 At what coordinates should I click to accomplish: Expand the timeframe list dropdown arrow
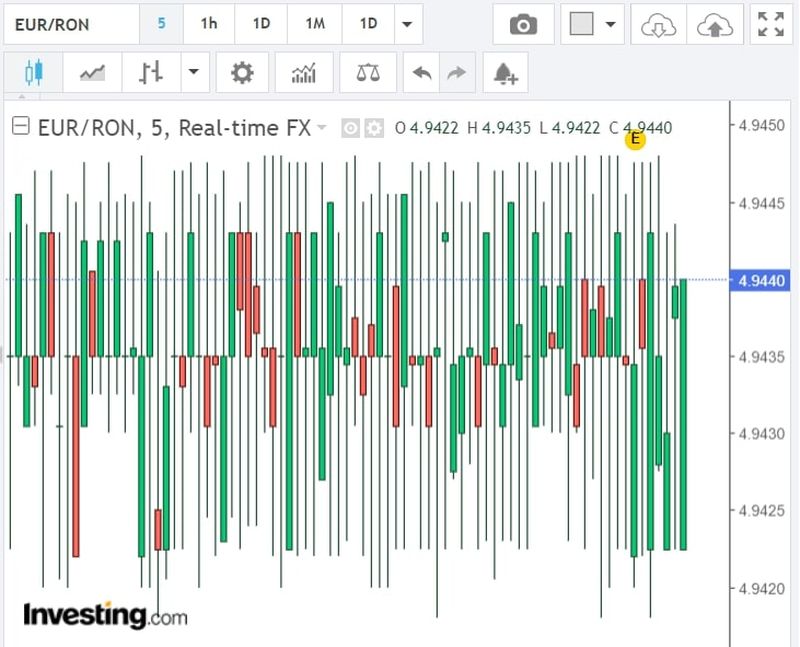tap(407, 24)
